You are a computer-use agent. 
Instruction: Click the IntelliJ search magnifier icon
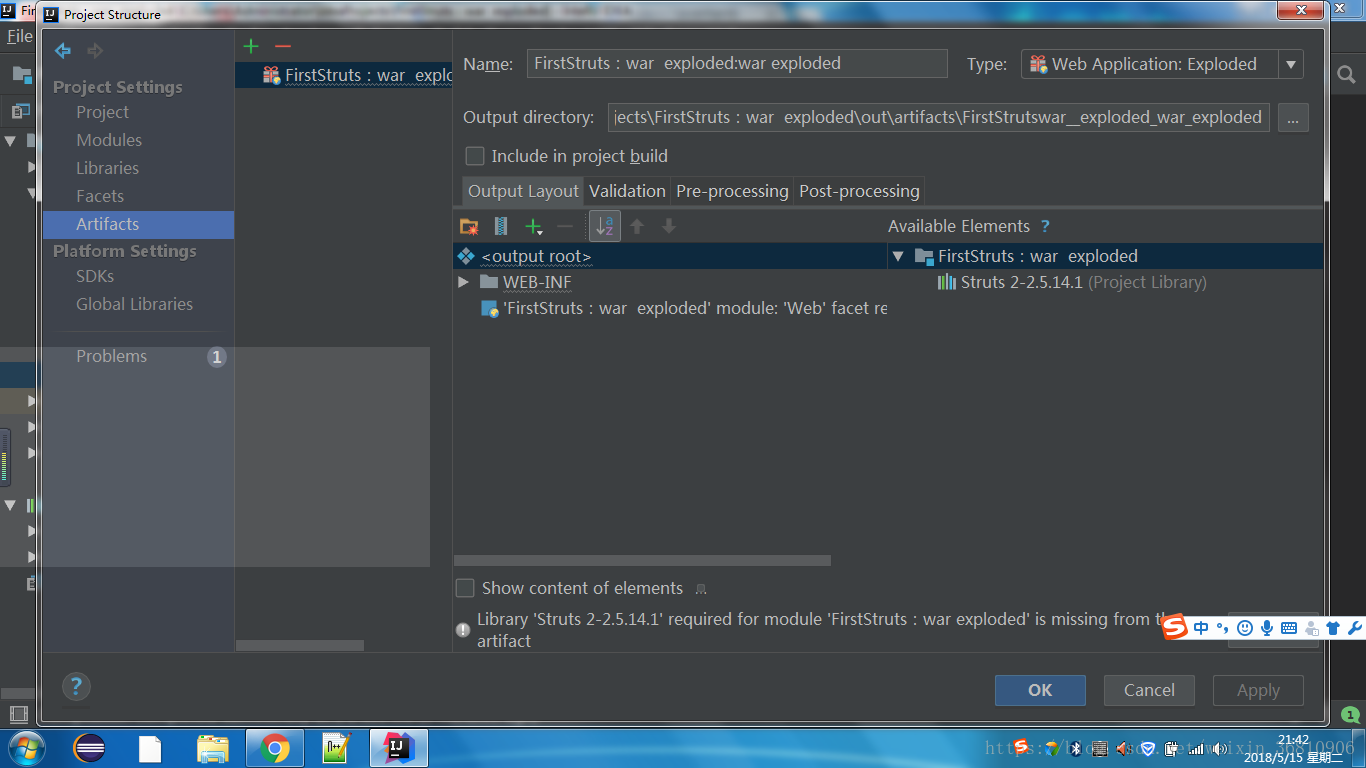pos(1346,75)
